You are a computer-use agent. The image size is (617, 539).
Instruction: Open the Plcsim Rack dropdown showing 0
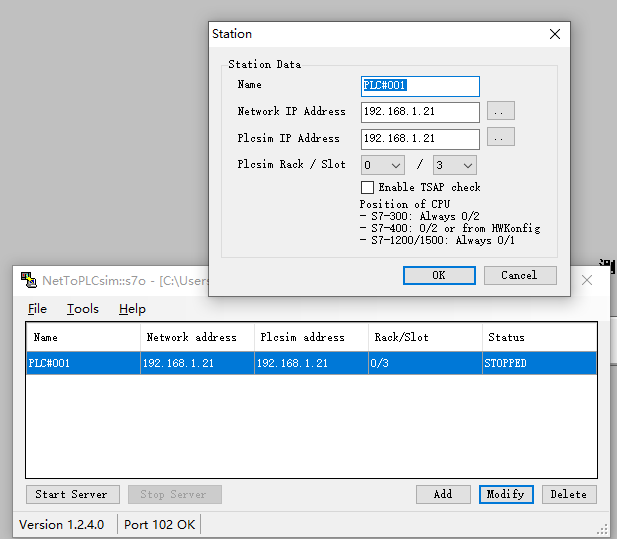[383, 165]
